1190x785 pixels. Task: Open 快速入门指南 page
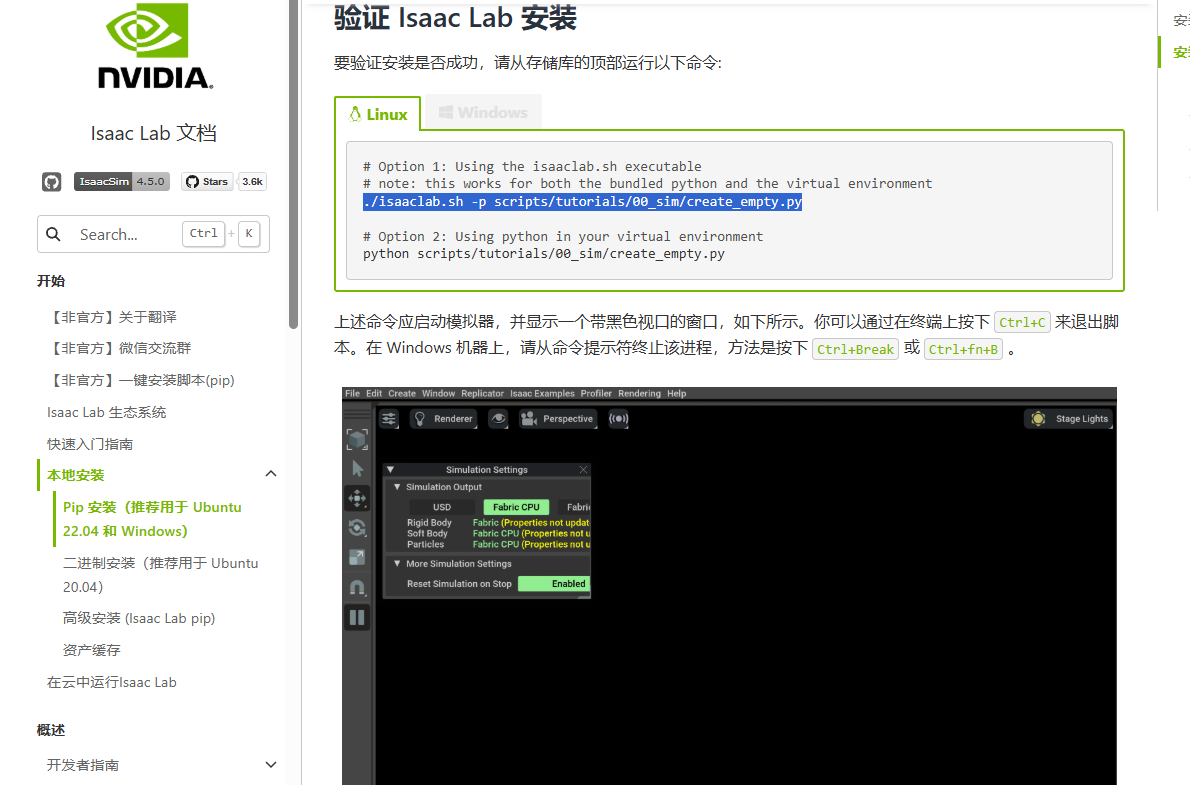(x=90, y=443)
